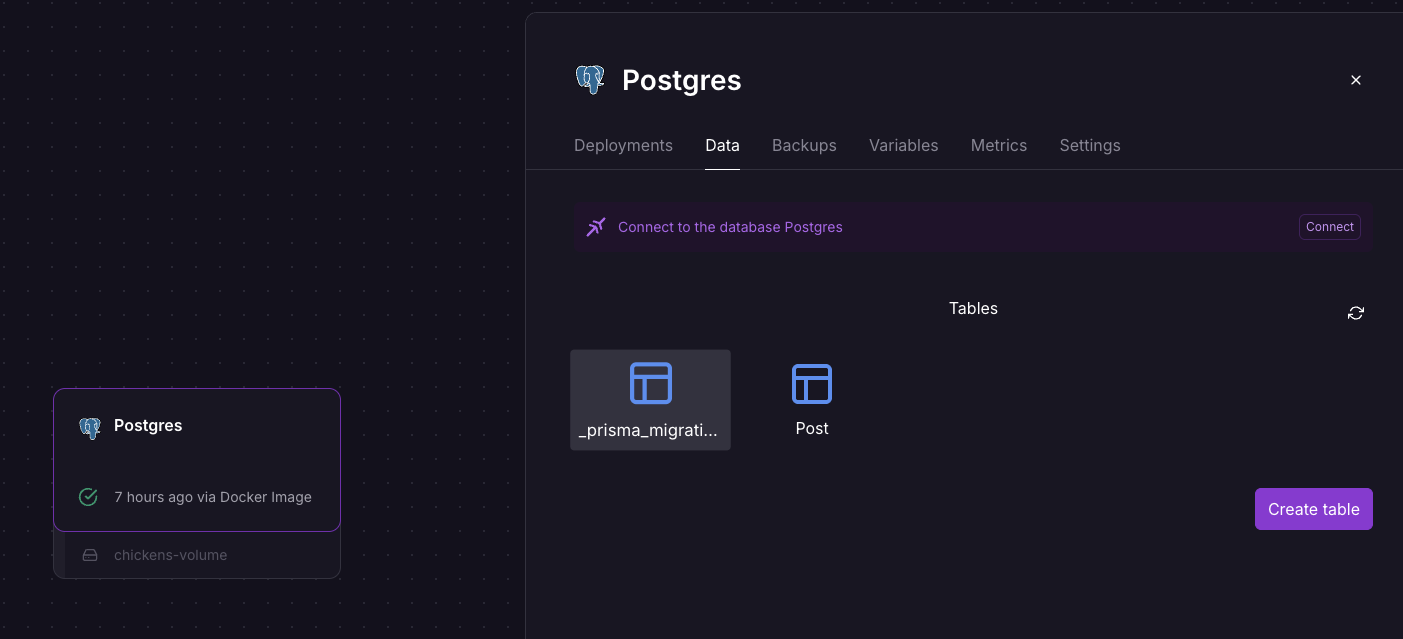
Task: Click the _prisma_migrati... table label
Action: click(648, 430)
